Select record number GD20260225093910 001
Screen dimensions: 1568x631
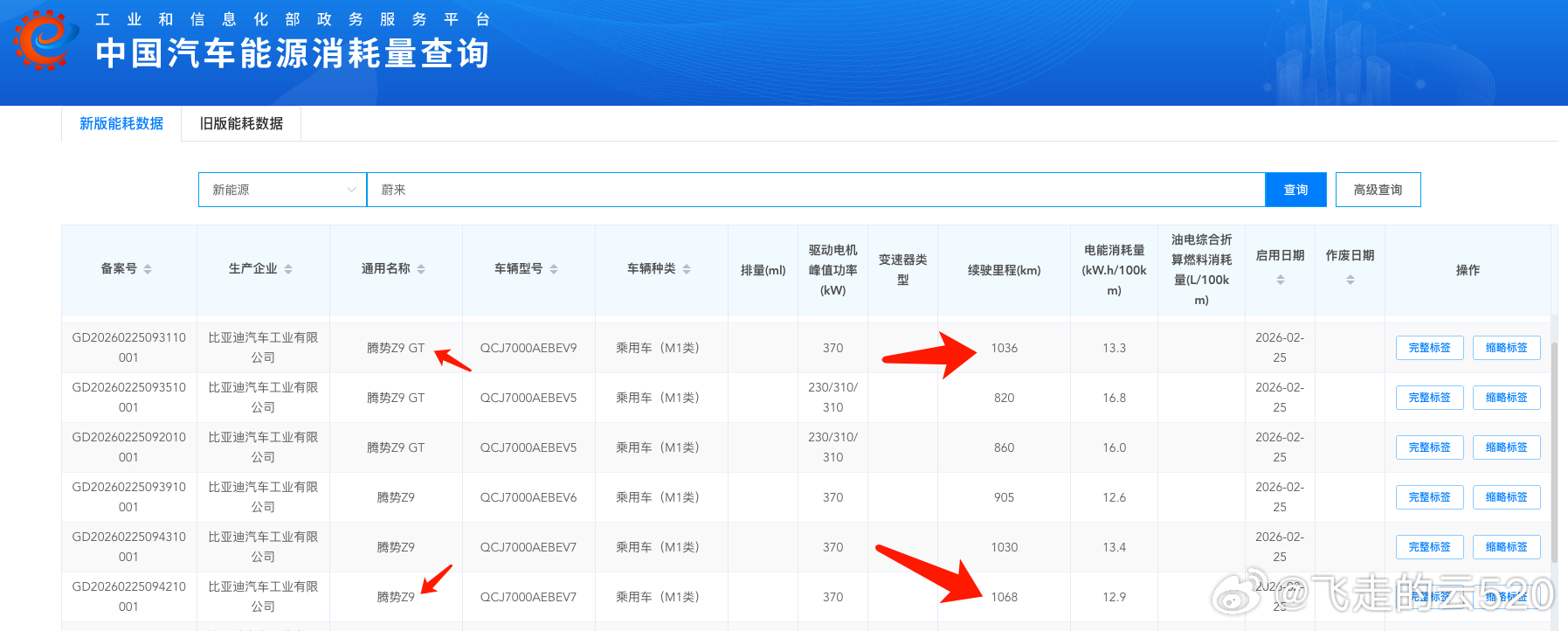(x=128, y=497)
